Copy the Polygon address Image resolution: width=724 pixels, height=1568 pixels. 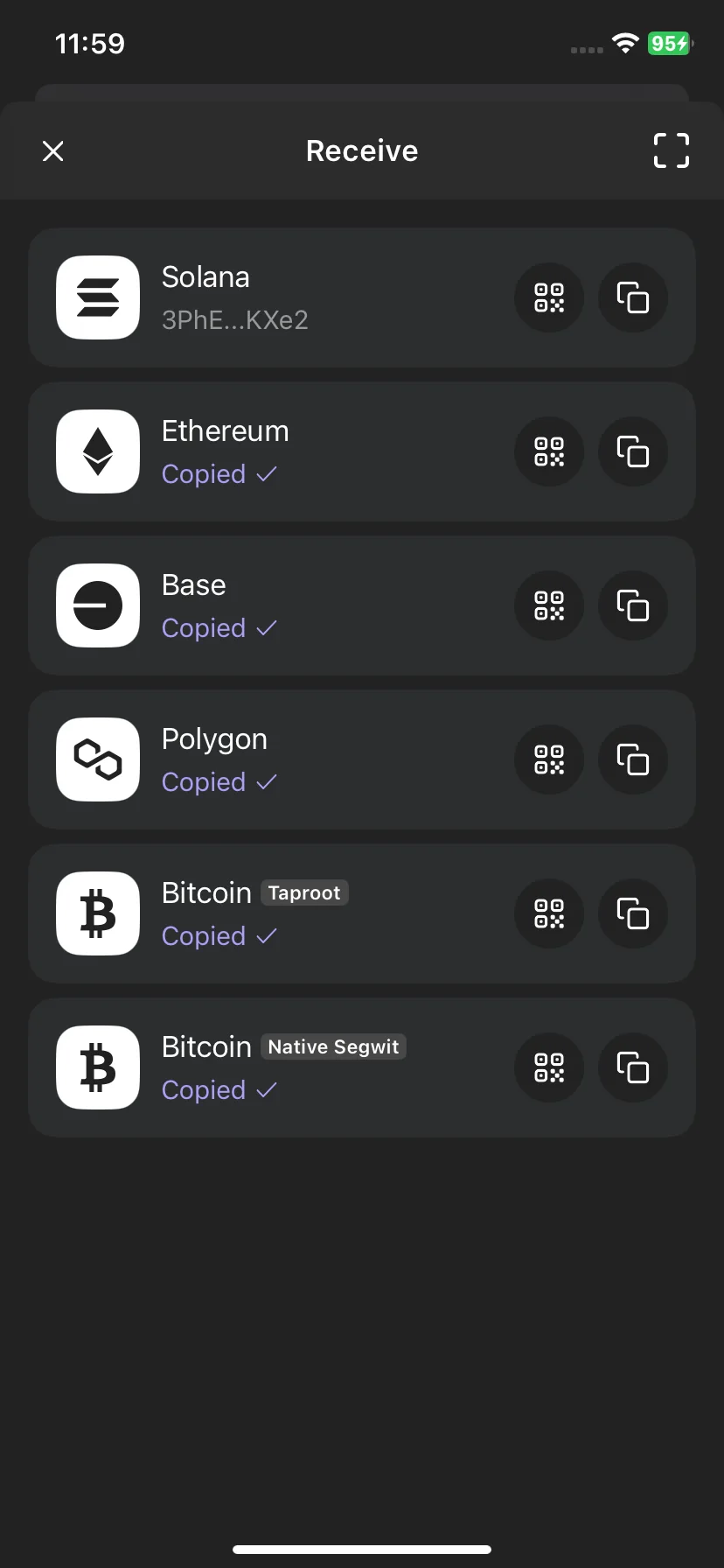[x=633, y=759]
